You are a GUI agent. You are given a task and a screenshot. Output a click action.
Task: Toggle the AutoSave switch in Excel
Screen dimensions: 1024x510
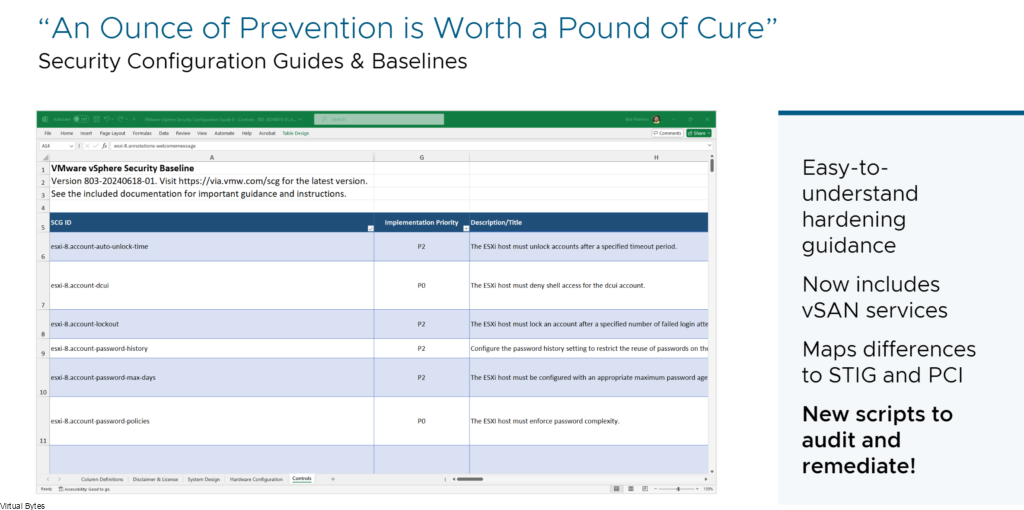point(81,120)
